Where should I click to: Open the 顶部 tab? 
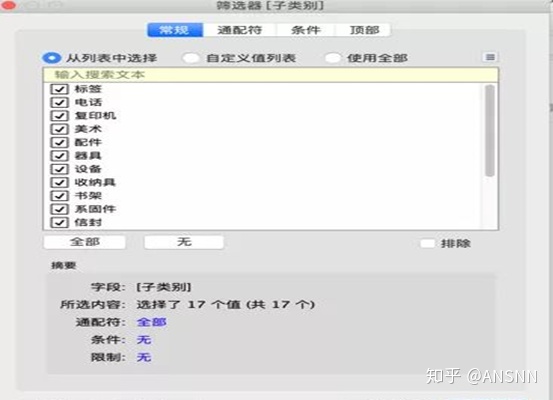tap(364, 30)
